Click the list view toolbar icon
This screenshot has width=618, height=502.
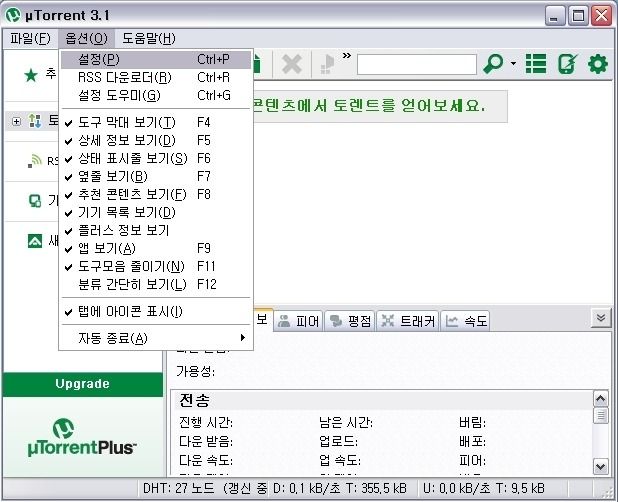point(536,63)
